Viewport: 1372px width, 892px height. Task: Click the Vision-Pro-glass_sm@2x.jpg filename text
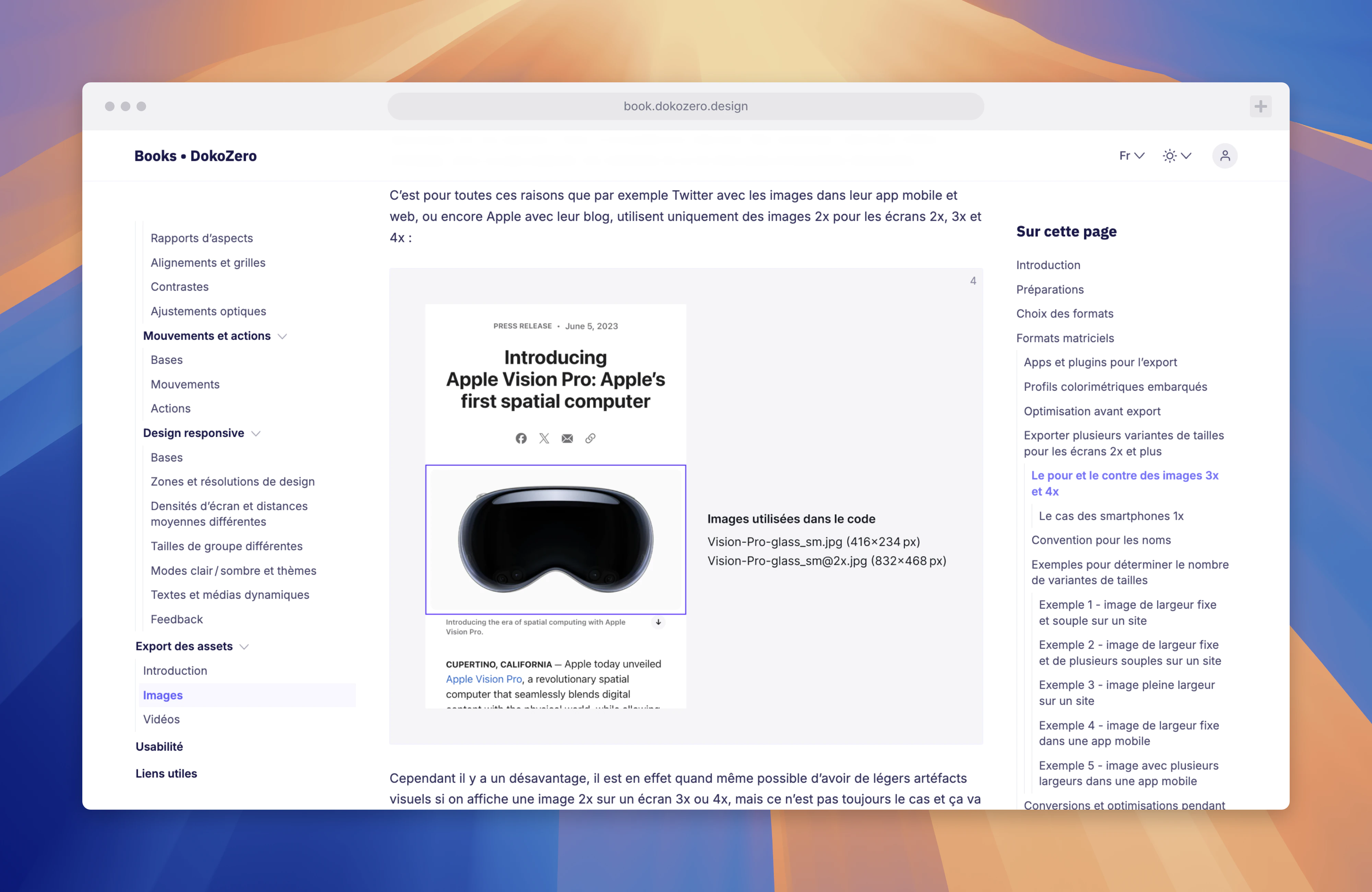pyautogui.click(x=787, y=561)
